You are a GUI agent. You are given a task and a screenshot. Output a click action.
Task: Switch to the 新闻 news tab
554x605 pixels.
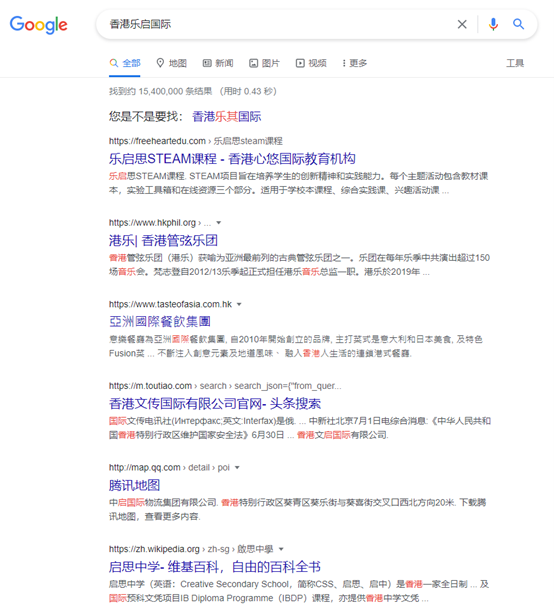point(218,63)
